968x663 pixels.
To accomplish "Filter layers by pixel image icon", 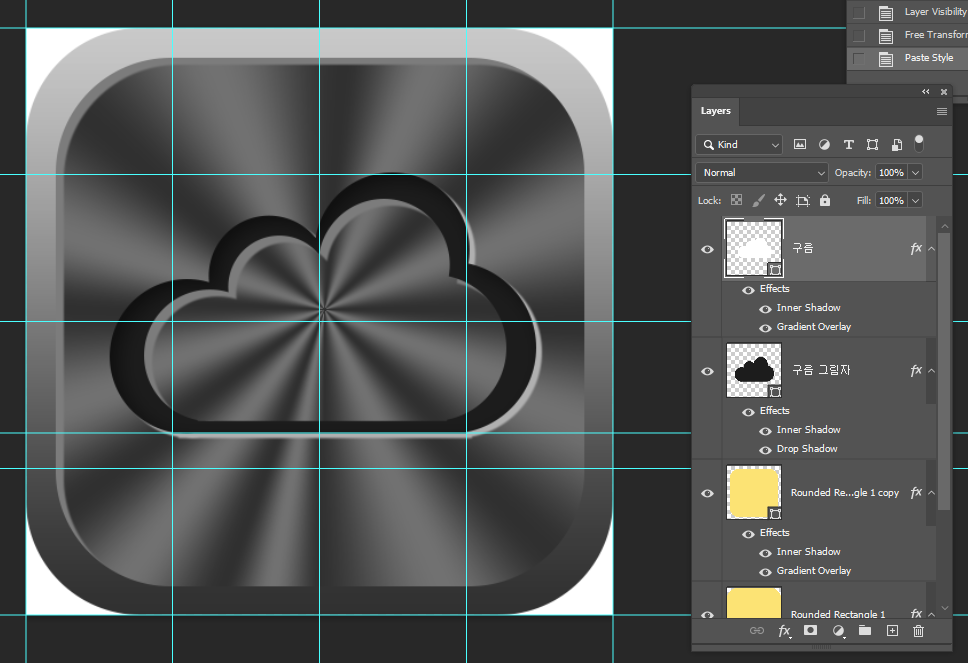I will 799,144.
